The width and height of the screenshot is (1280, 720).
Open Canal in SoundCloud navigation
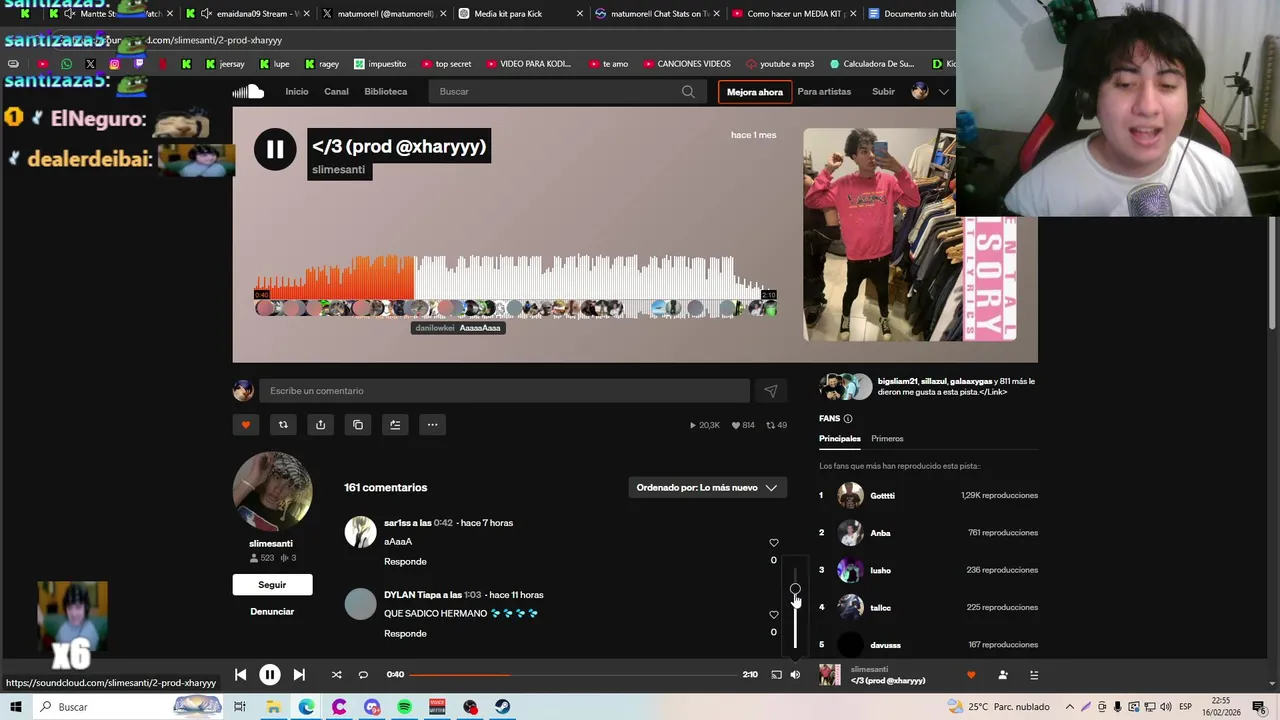pyautogui.click(x=336, y=91)
